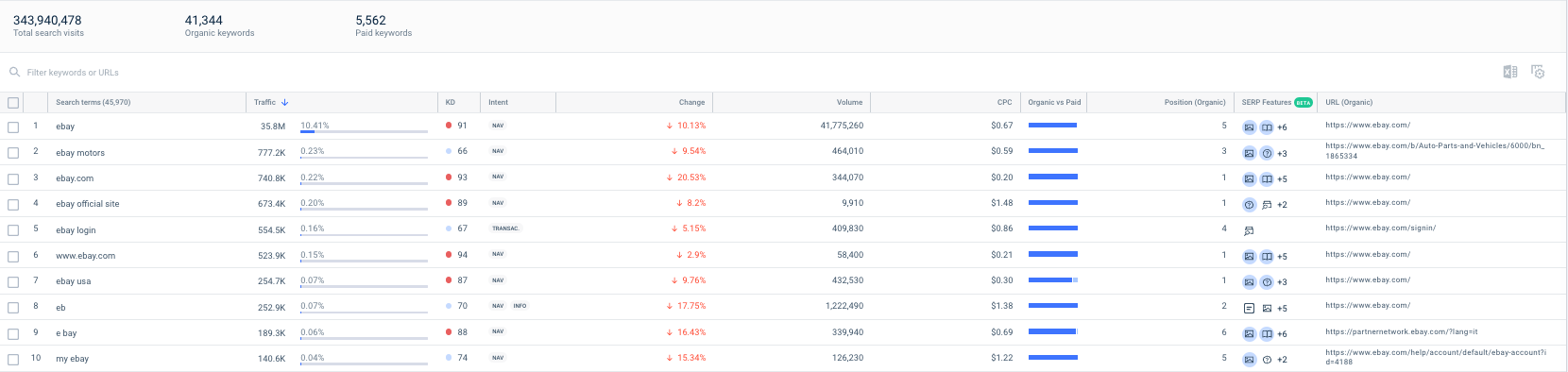Show the +5 SERP features in the eb row
This screenshot has height=372, width=1568.
pos(1282,309)
